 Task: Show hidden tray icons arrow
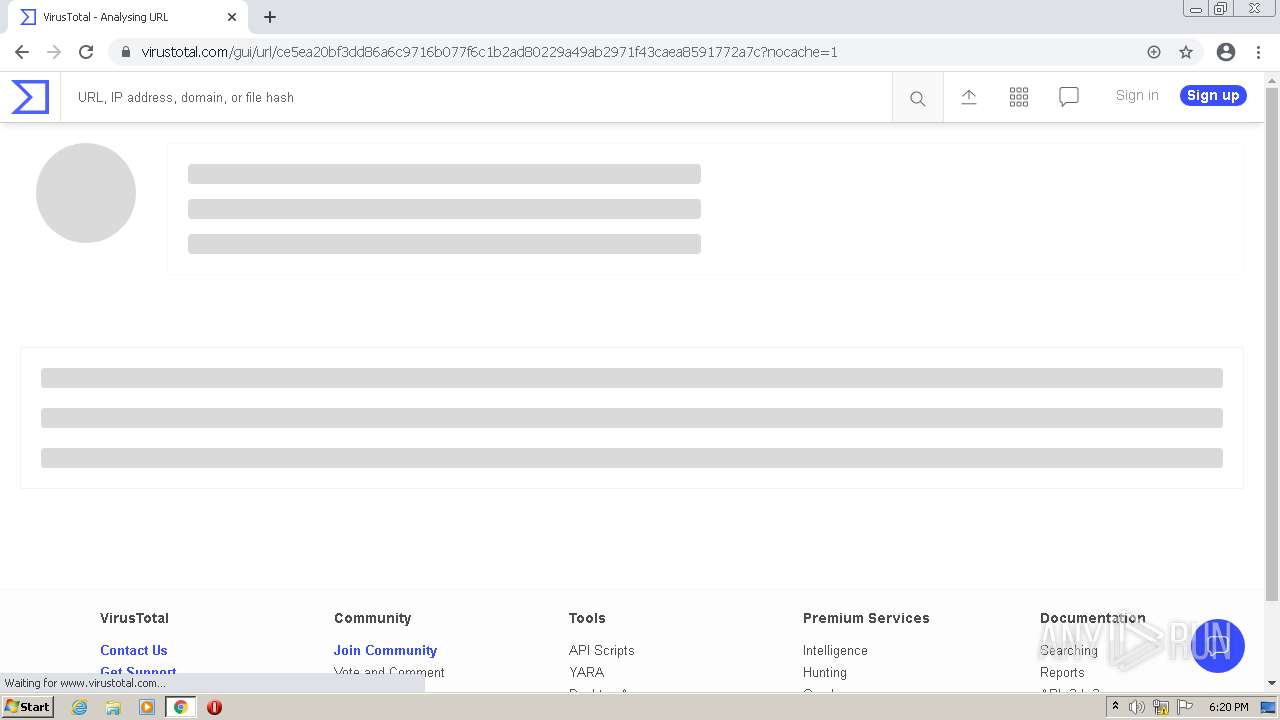(x=1116, y=707)
